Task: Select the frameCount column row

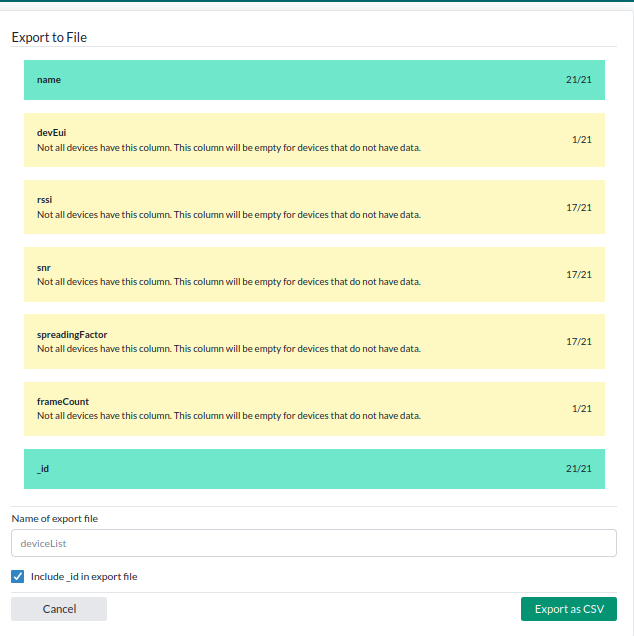Action: click(314, 408)
